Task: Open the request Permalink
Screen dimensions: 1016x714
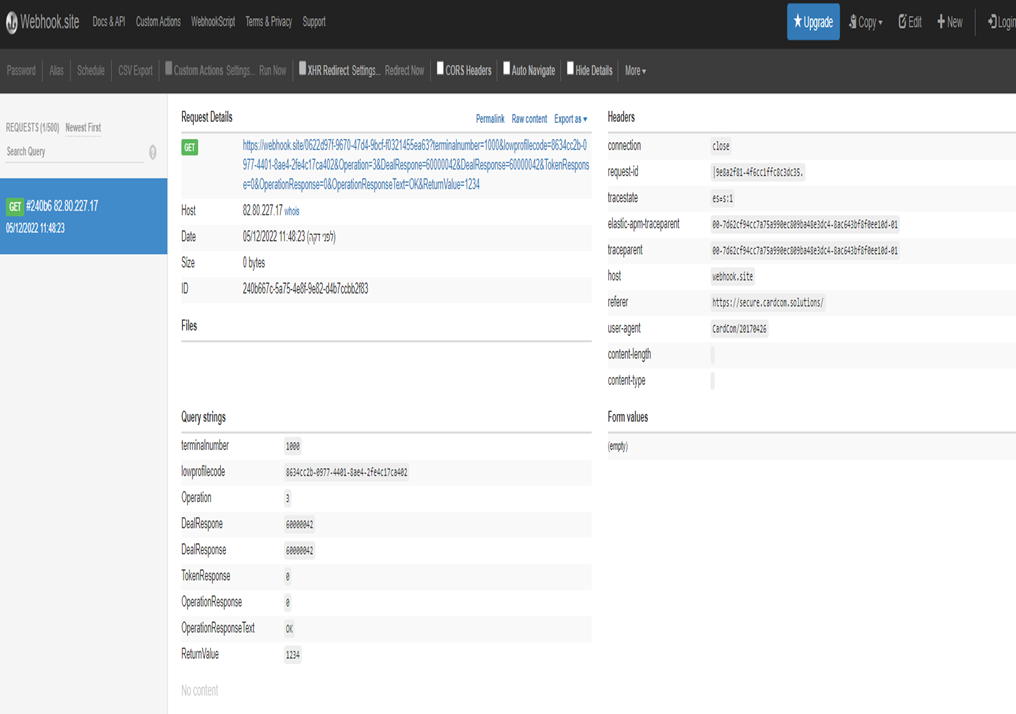Action: click(490, 119)
